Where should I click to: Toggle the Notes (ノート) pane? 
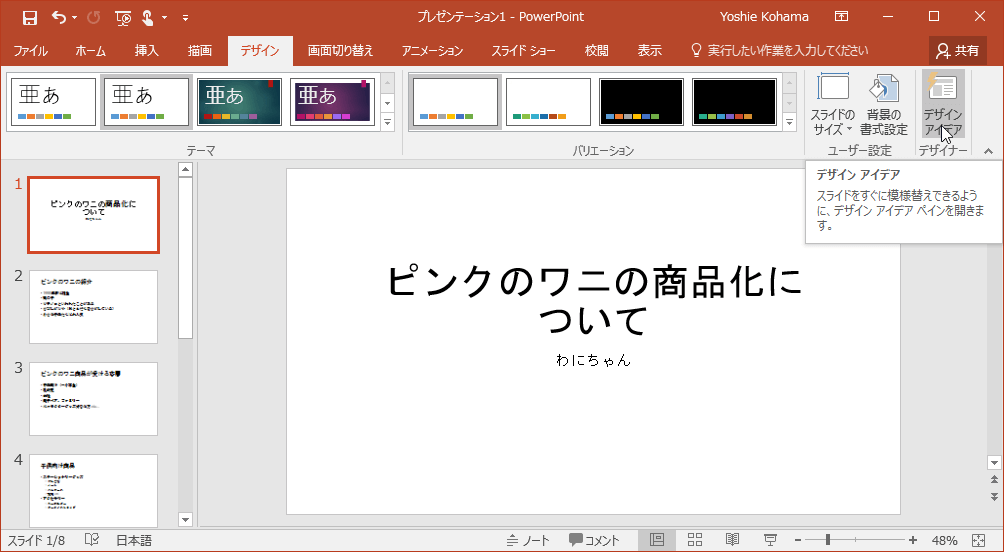pos(528,540)
